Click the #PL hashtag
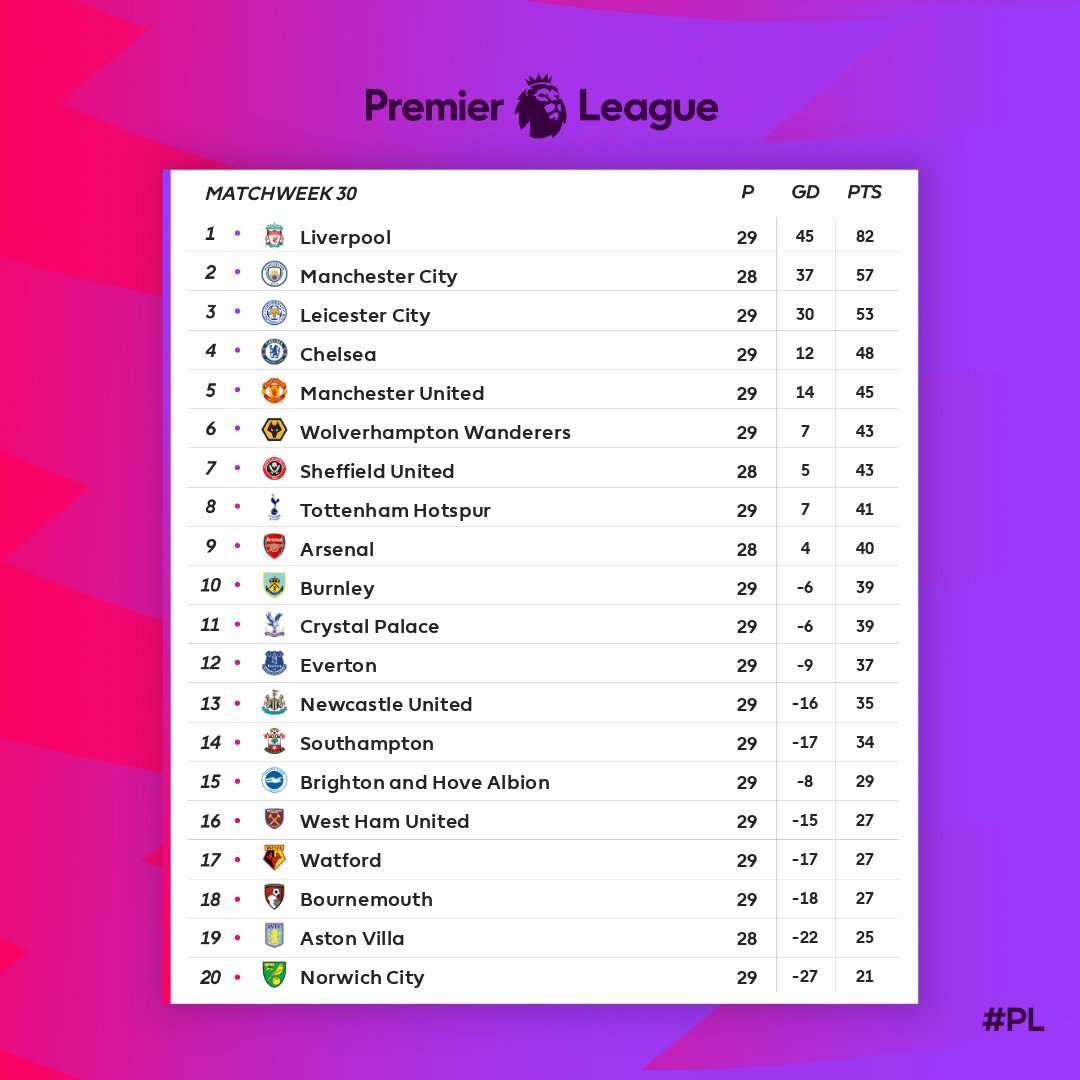This screenshot has width=1080, height=1080. click(1013, 1019)
